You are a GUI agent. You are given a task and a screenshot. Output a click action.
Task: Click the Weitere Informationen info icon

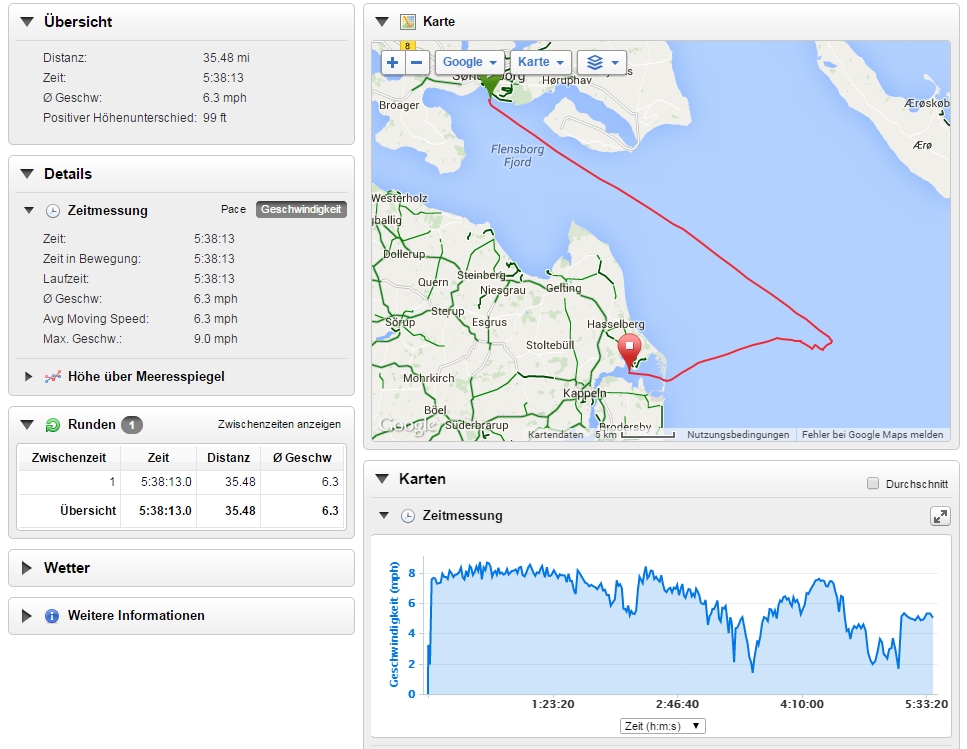click(52, 616)
